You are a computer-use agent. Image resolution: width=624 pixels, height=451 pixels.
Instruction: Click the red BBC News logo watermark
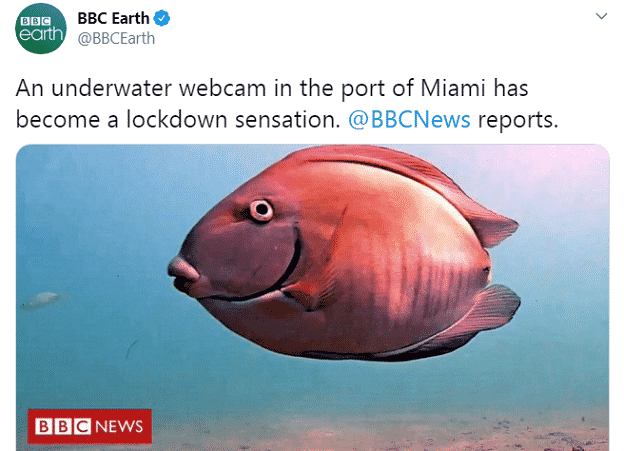[90, 426]
